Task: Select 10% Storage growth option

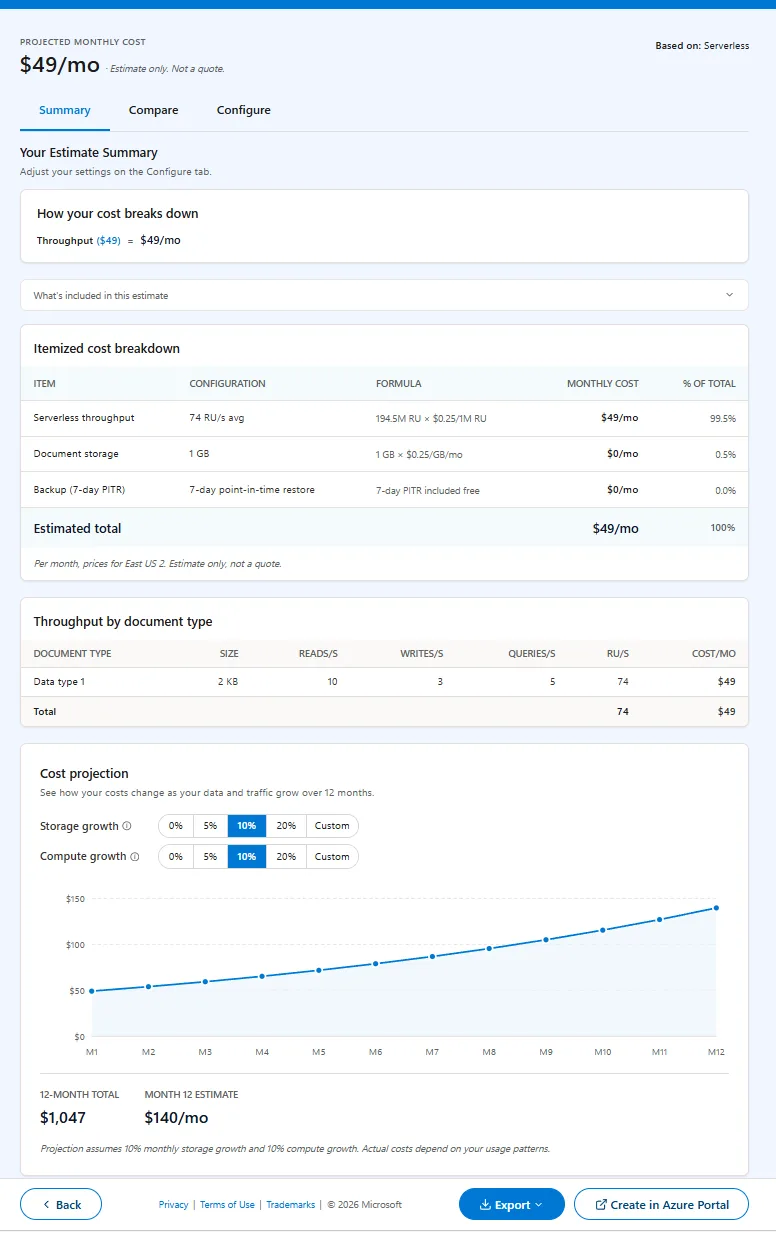Action: click(246, 826)
